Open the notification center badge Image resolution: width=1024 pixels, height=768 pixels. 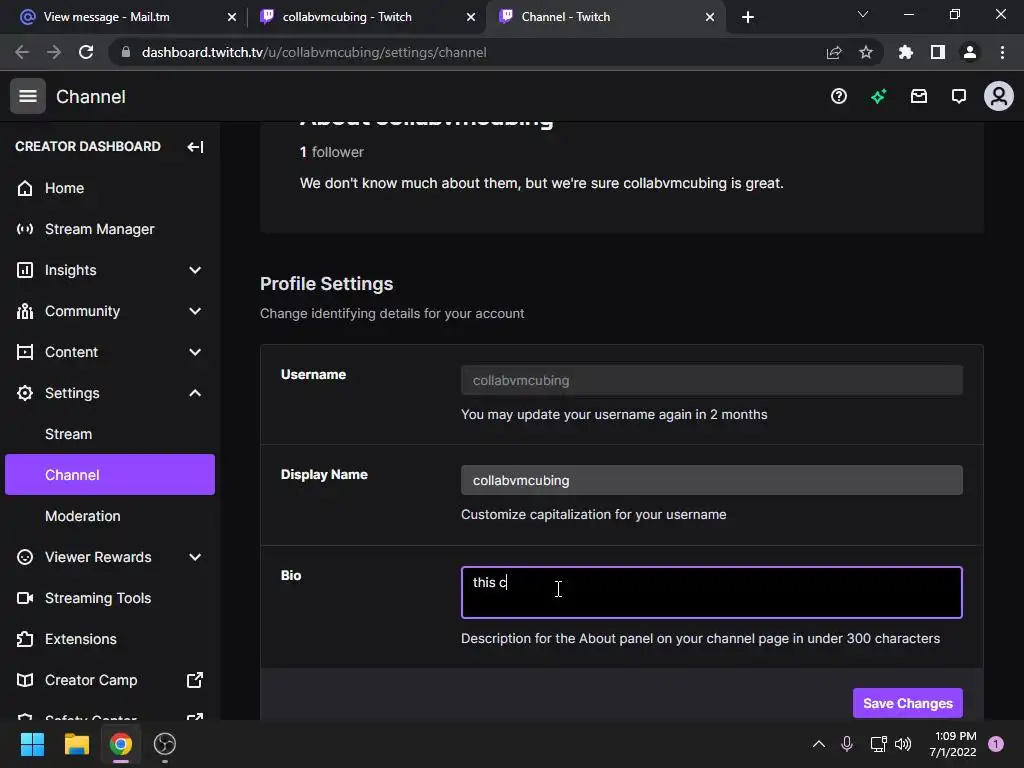tap(996, 744)
